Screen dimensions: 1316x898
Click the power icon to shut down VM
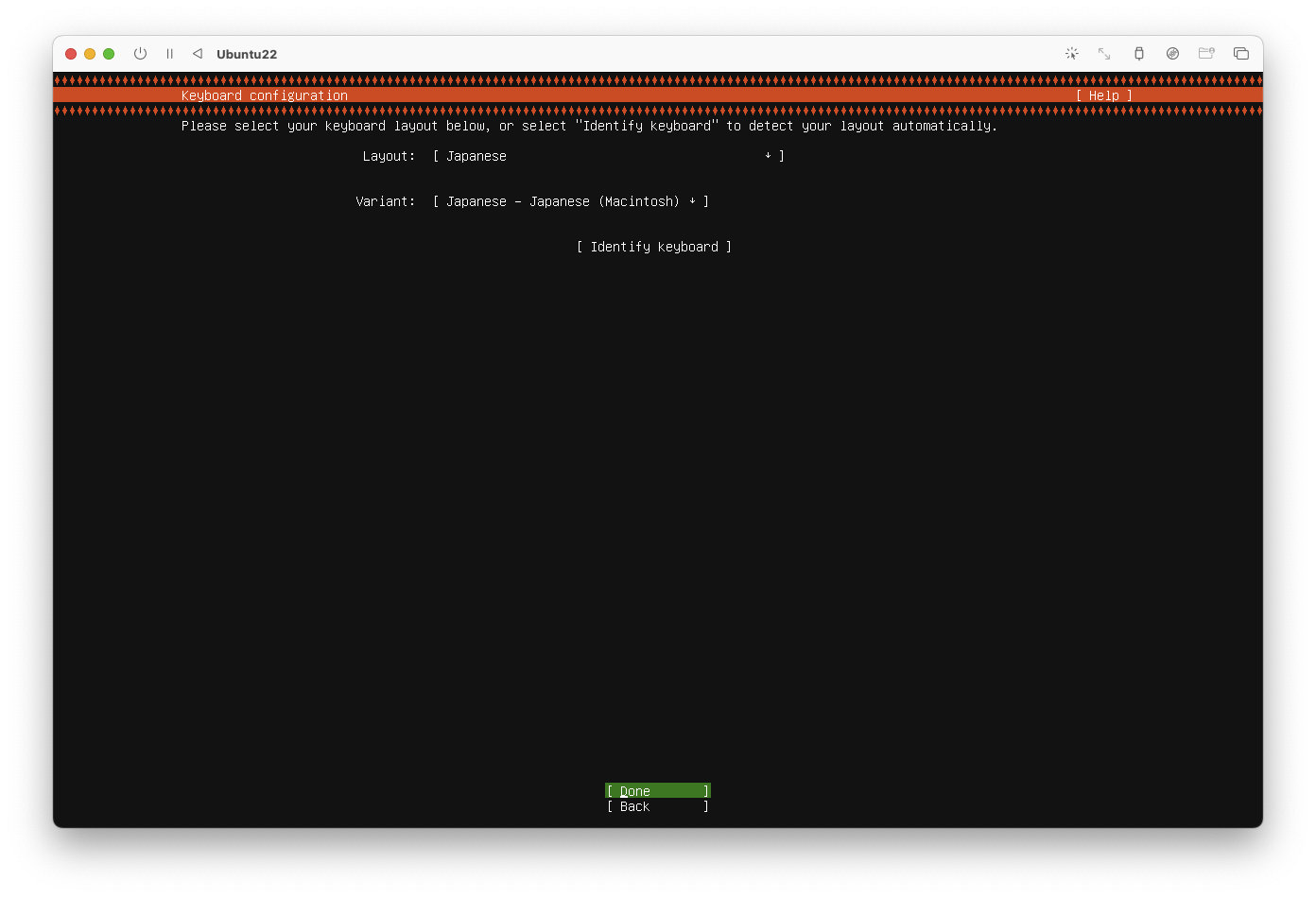coord(140,54)
